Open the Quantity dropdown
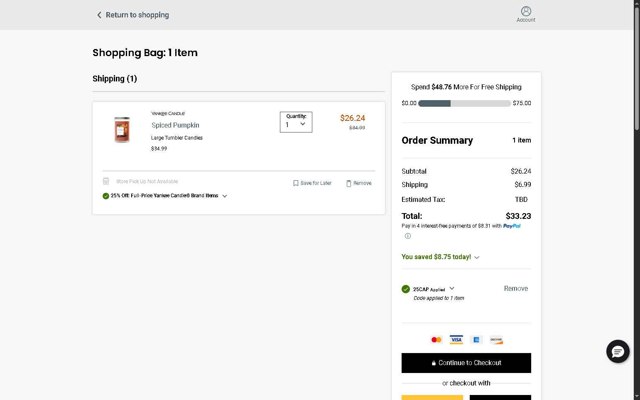Image resolution: width=640 pixels, height=400 pixels. [296, 122]
